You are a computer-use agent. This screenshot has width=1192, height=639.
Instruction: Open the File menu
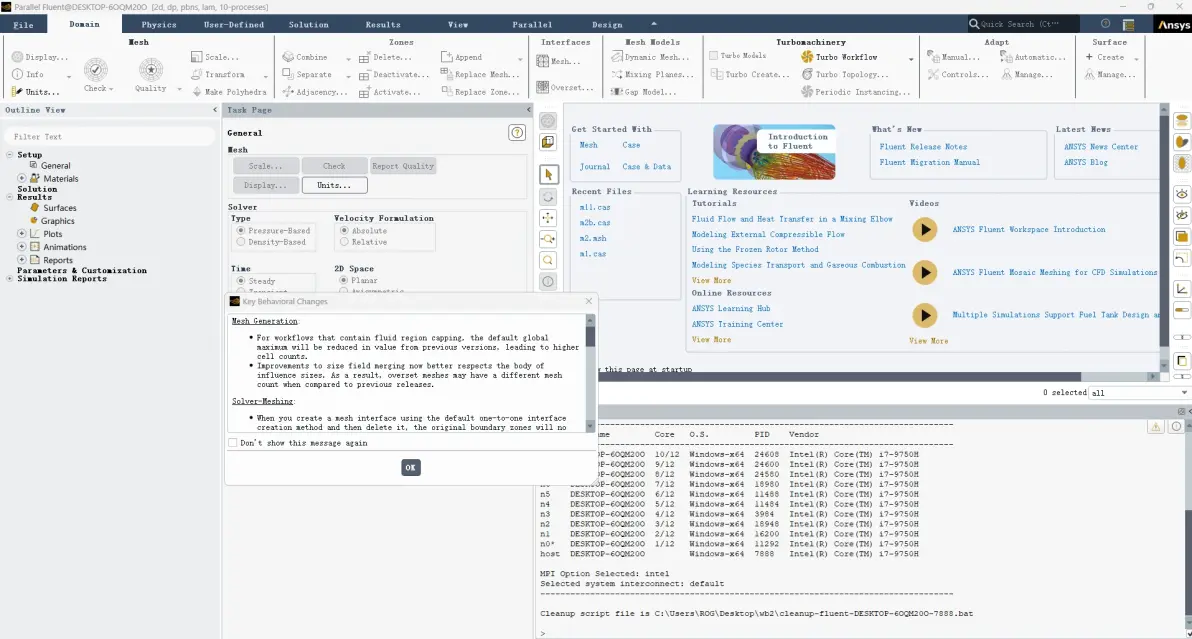[24, 24]
